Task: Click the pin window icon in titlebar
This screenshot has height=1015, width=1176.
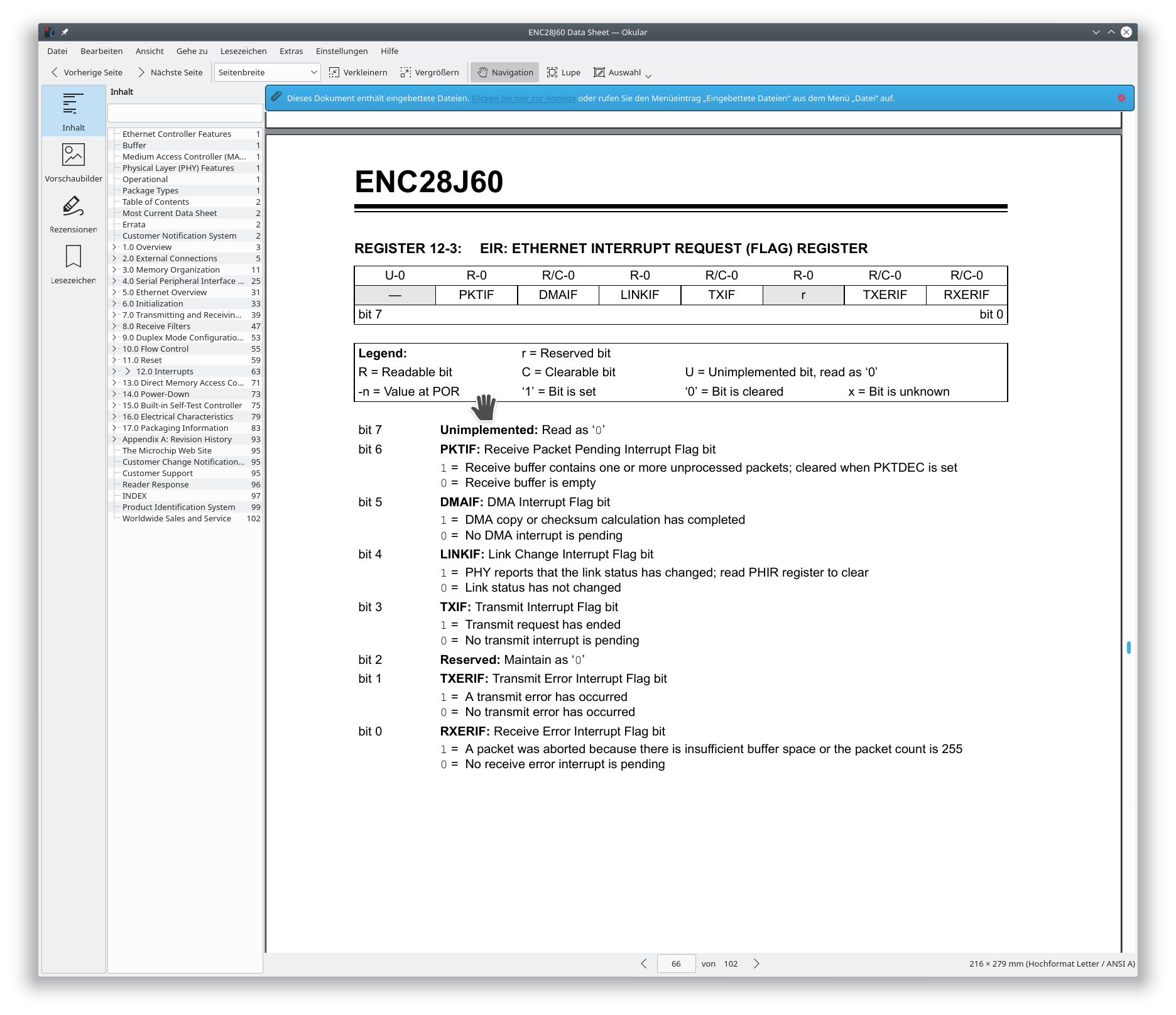Action: [65, 32]
